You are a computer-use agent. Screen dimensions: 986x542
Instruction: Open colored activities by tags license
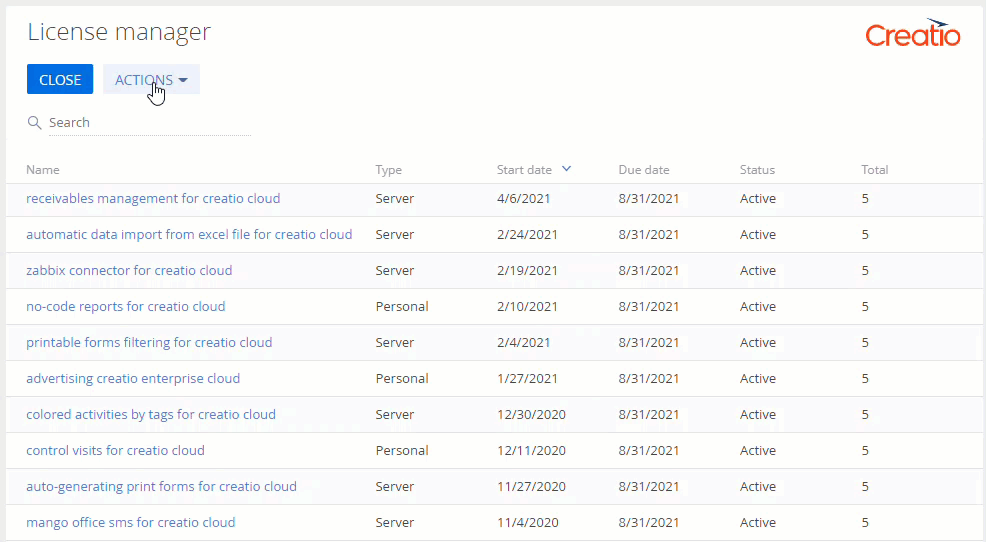(x=151, y=415)
